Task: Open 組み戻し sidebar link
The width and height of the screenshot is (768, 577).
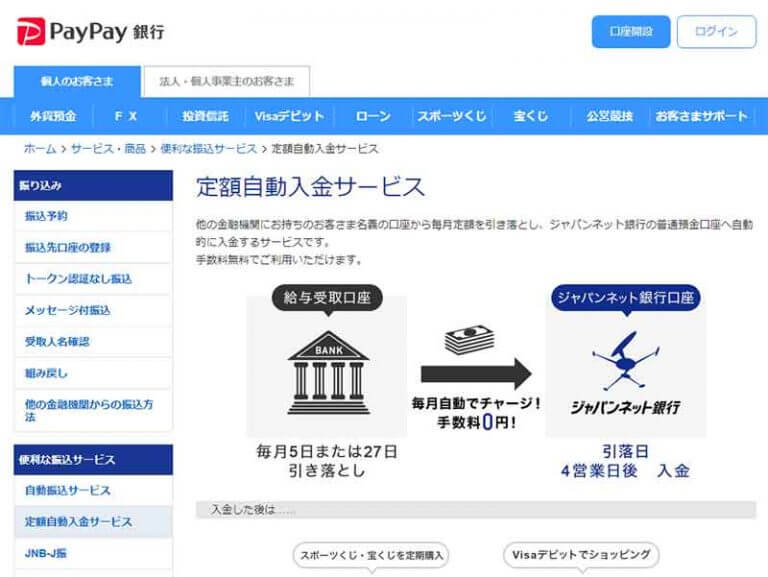Action: [x=93, y=373]
